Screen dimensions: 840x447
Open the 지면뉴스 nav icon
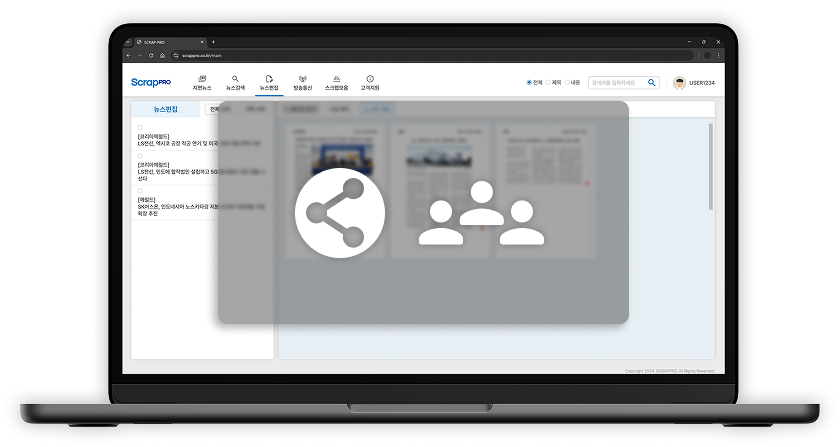tap(202, 78)
